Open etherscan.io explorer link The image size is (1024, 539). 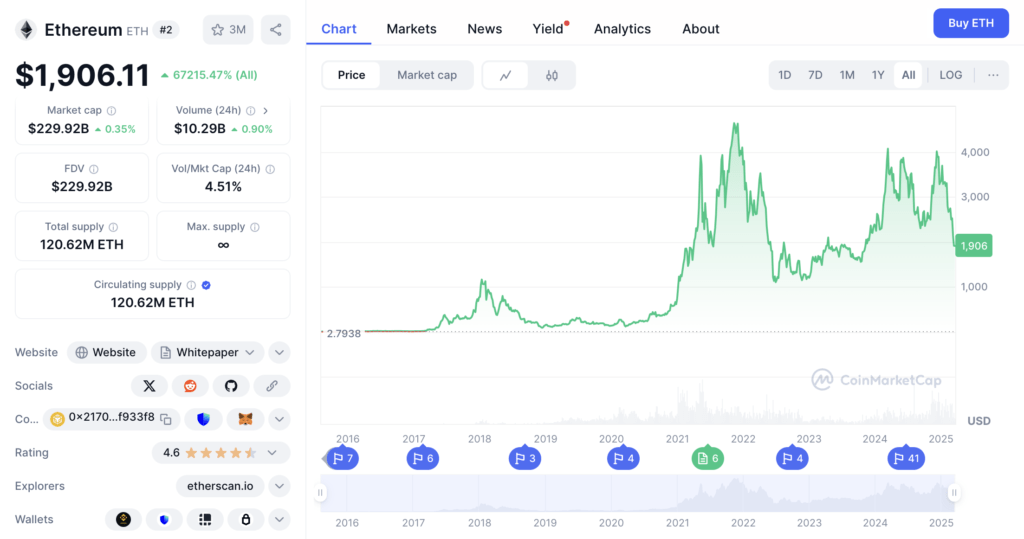220,486
